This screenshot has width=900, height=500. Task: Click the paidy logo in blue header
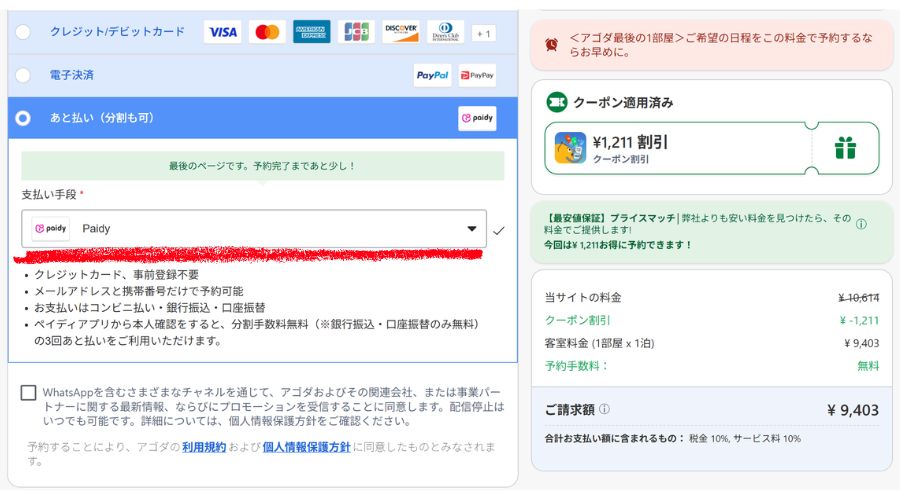click(x=477, y=118)
